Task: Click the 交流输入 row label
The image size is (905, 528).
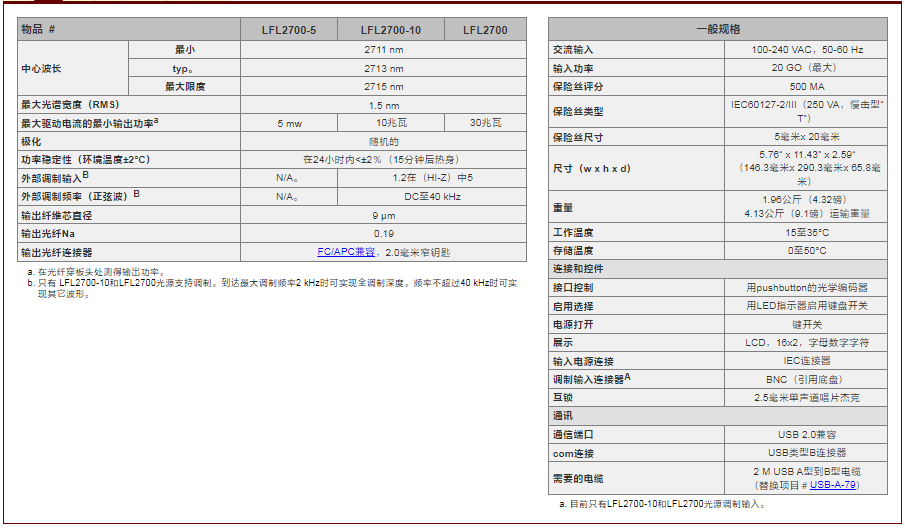Action: pos(573,50)
